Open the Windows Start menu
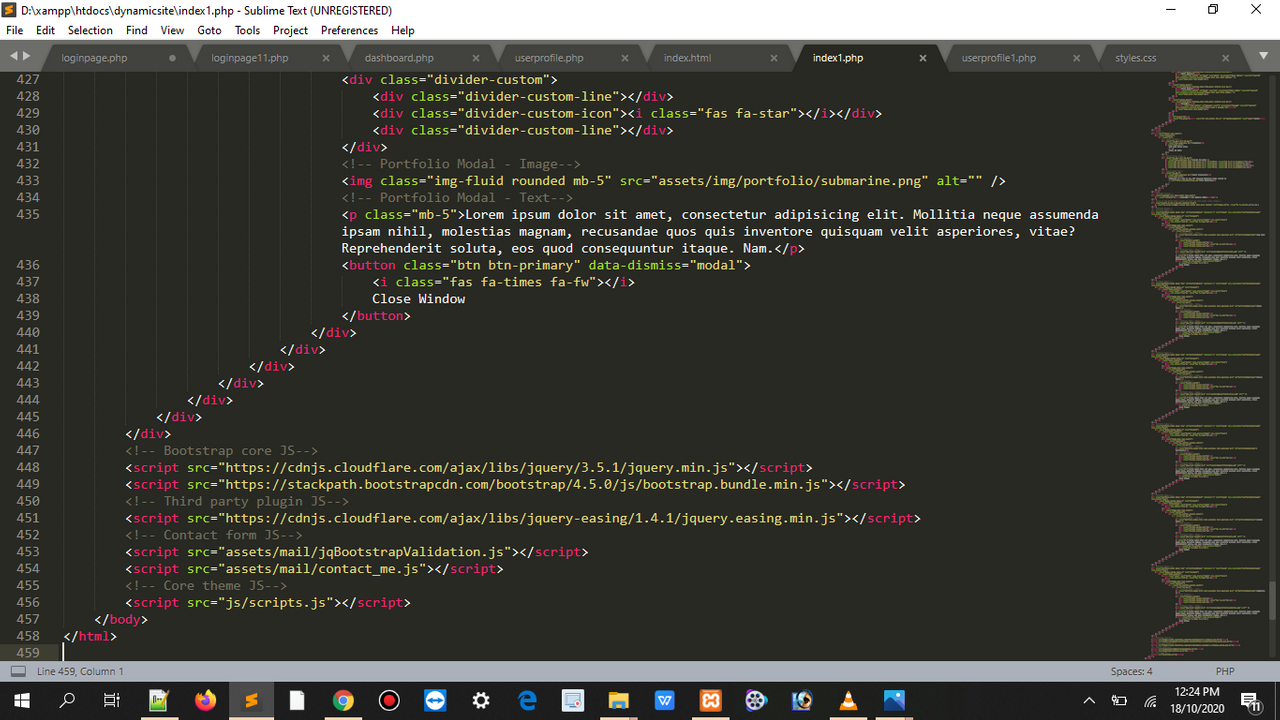This screenshot has width=1280, height=720. pos(22,700)
